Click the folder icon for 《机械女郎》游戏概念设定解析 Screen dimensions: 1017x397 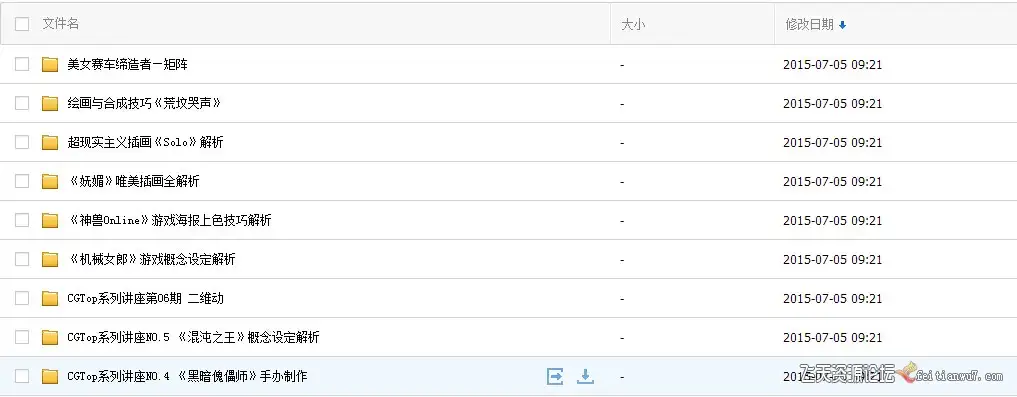click(50, 259)
